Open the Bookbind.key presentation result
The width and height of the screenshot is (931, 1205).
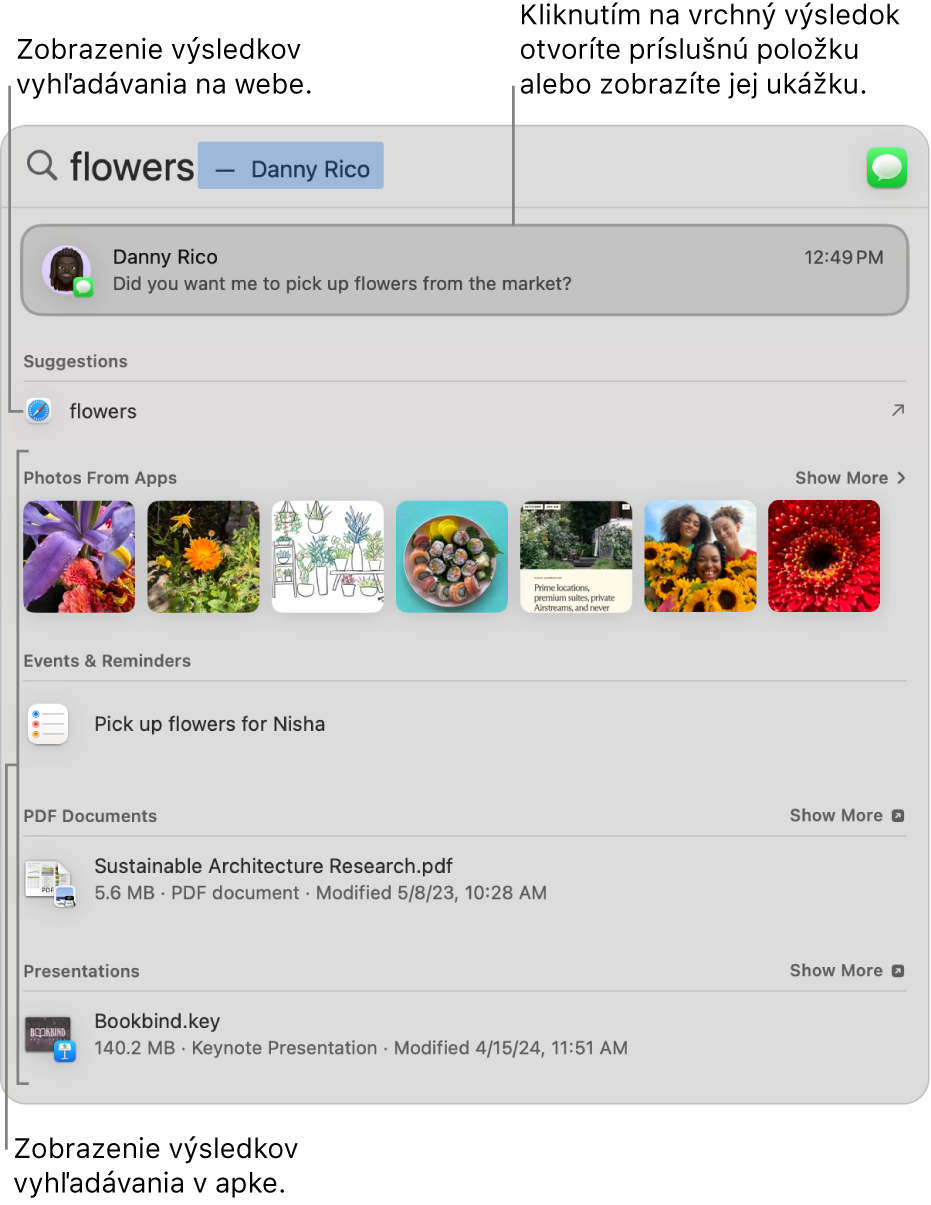[x=465, y=1036]
